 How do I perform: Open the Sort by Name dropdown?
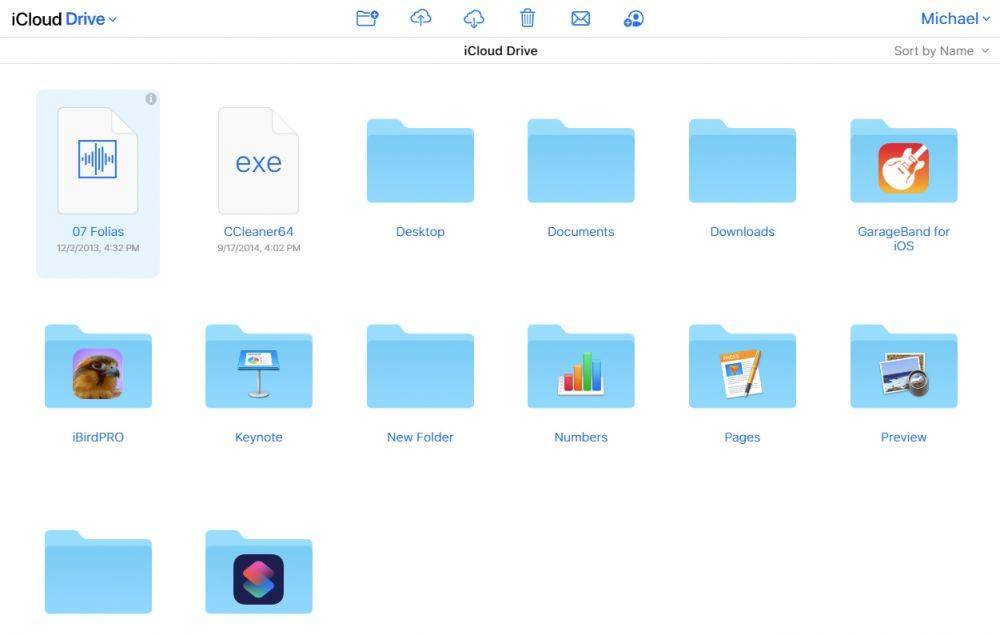pyautogui.click(x=941, y=51)
